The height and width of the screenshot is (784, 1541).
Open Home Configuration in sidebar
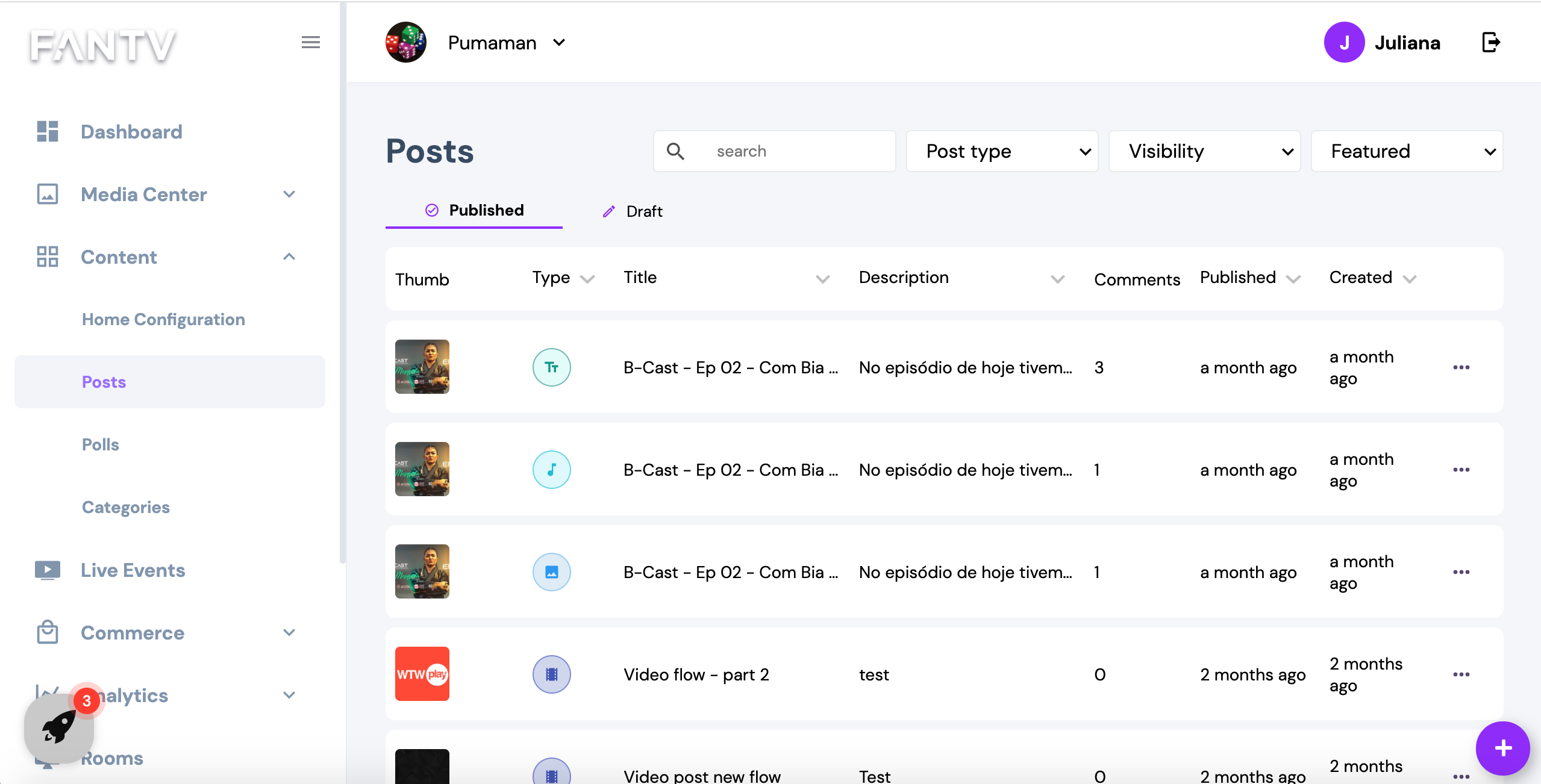(x=163, y=319)
